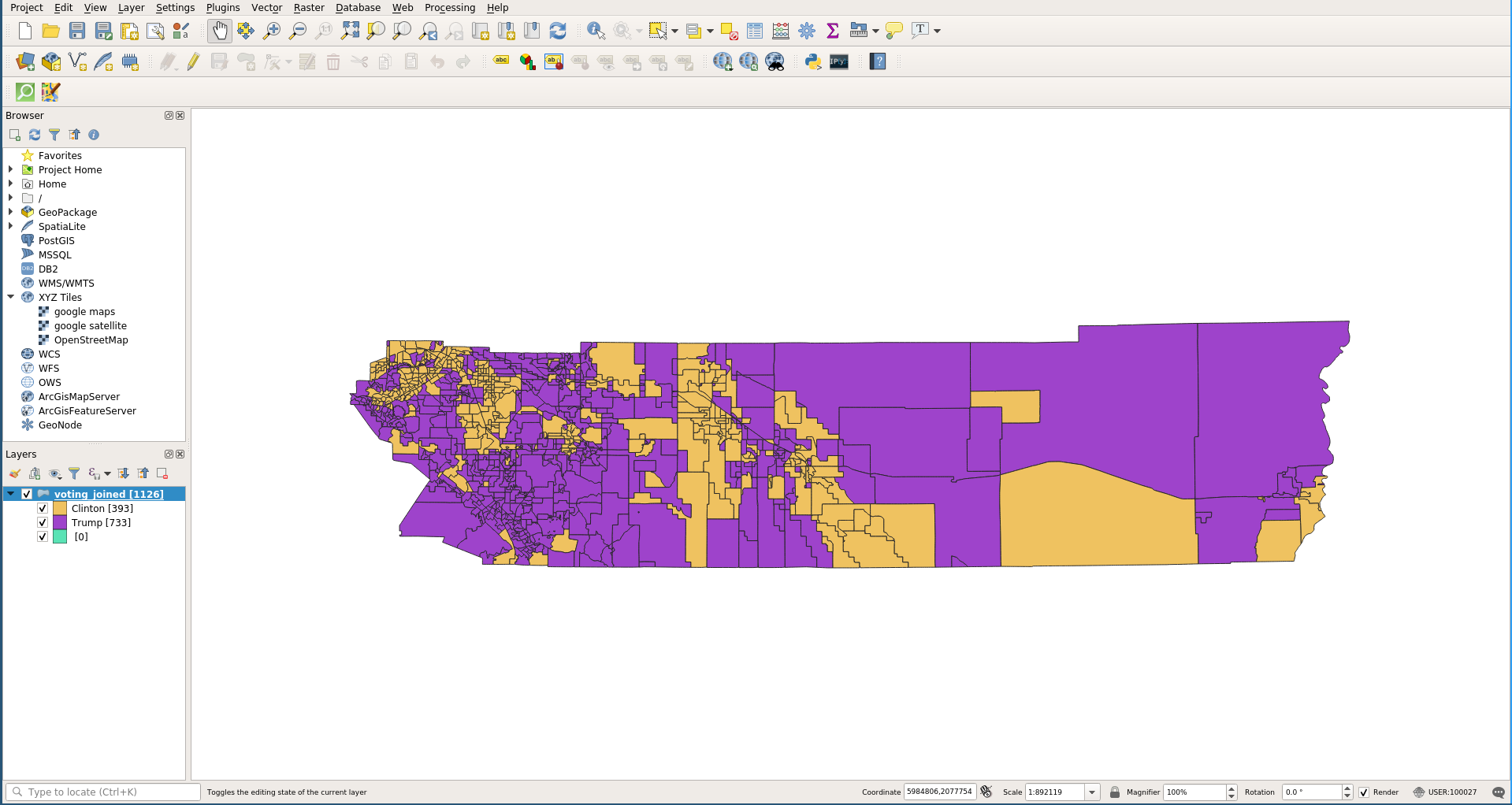Click the Zoom In magnifier tool
Image resolution: width=1512 pixels, height=805 pixels.
click(x=272, y=31)
